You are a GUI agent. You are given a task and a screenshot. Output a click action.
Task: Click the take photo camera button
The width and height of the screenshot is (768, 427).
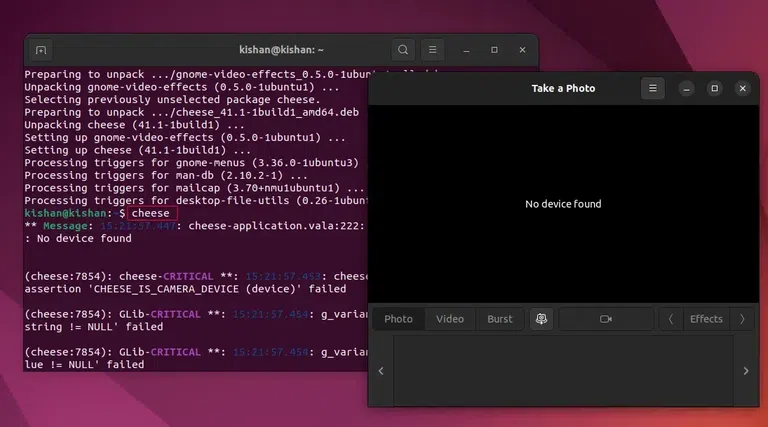point(606,319)
